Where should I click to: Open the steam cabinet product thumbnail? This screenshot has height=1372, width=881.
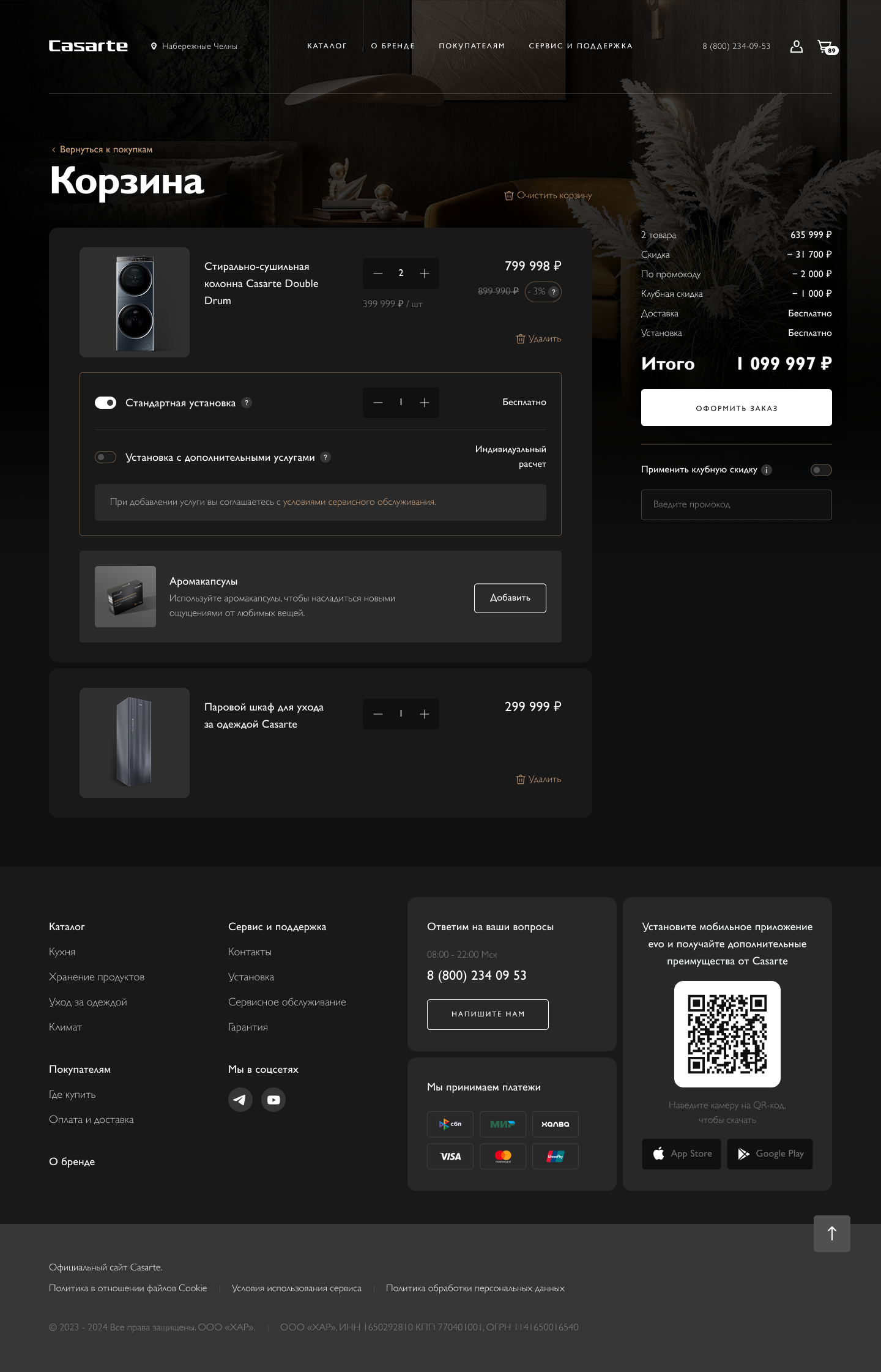(135, 743)
